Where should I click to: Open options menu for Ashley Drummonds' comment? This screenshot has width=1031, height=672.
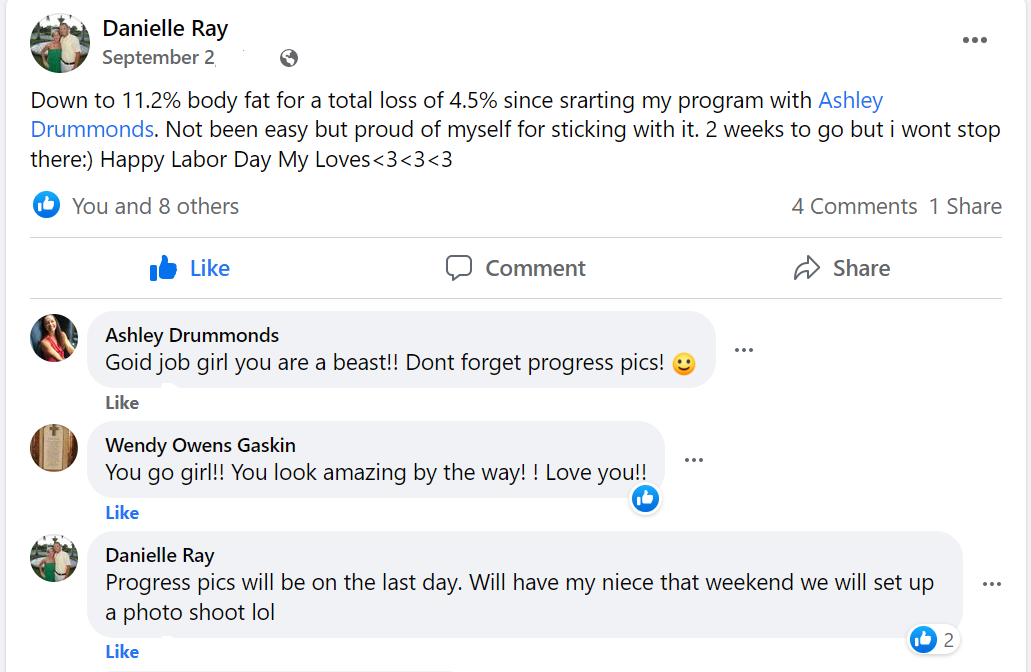click(x=743, y=350)
